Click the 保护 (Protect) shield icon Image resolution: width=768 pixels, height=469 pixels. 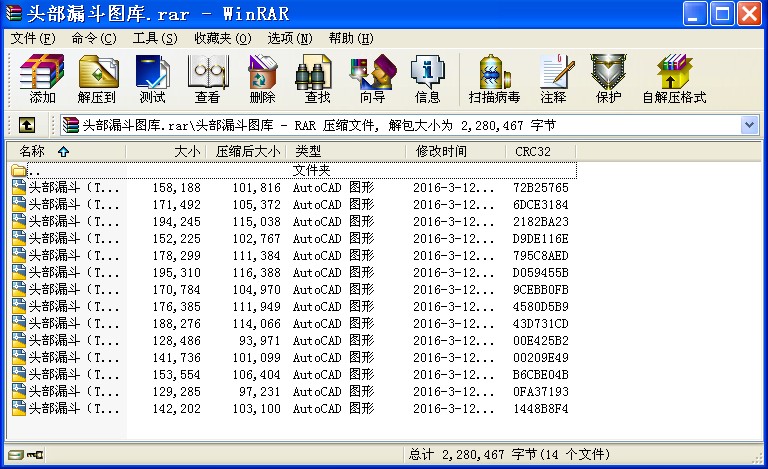[608, 78]
